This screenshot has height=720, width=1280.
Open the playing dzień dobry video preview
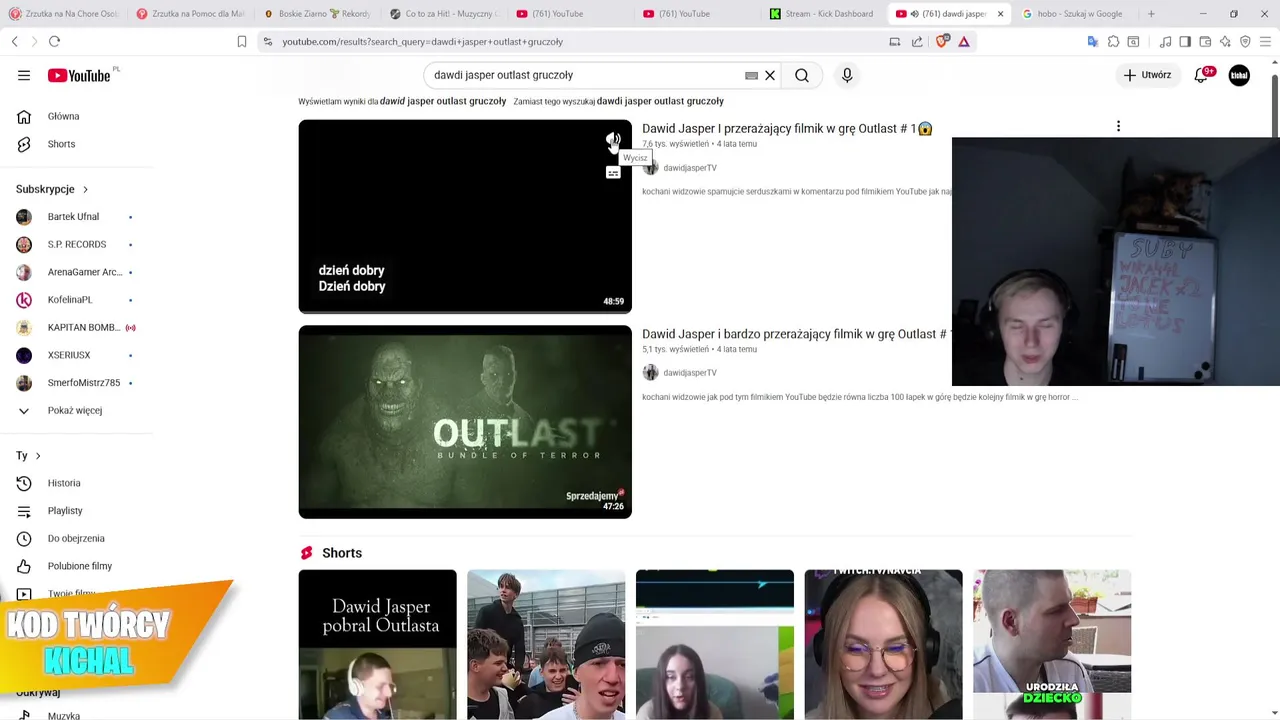[x=465, y=216]
